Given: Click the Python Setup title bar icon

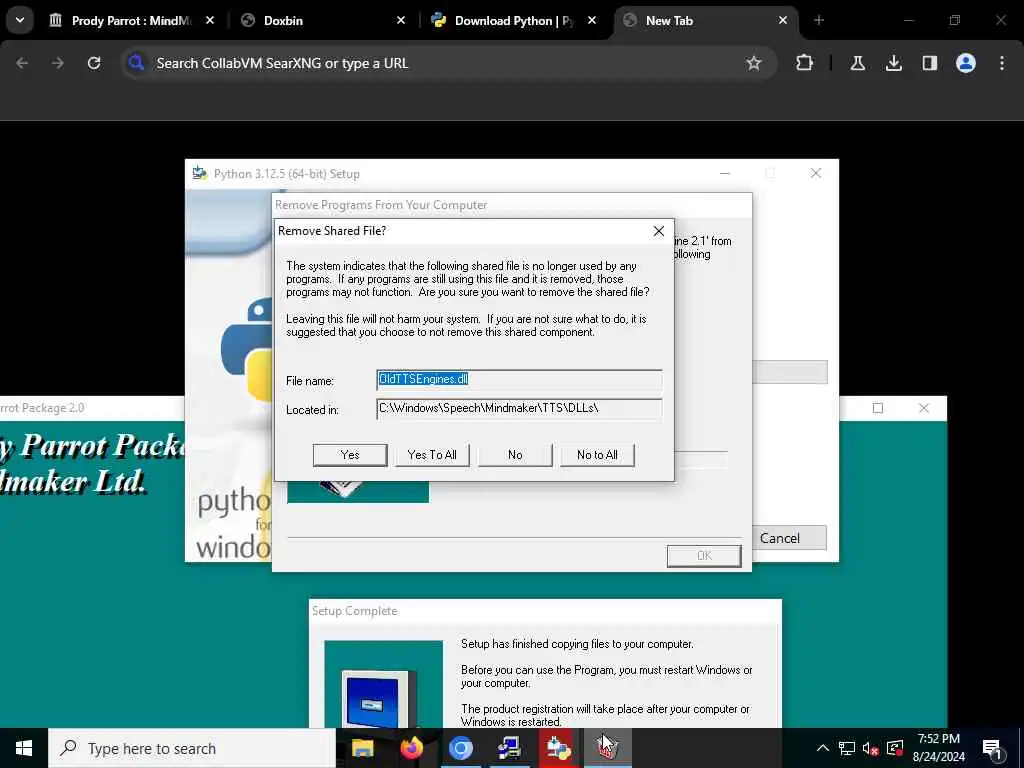Looking at the screenshot, I should [200, 174].
